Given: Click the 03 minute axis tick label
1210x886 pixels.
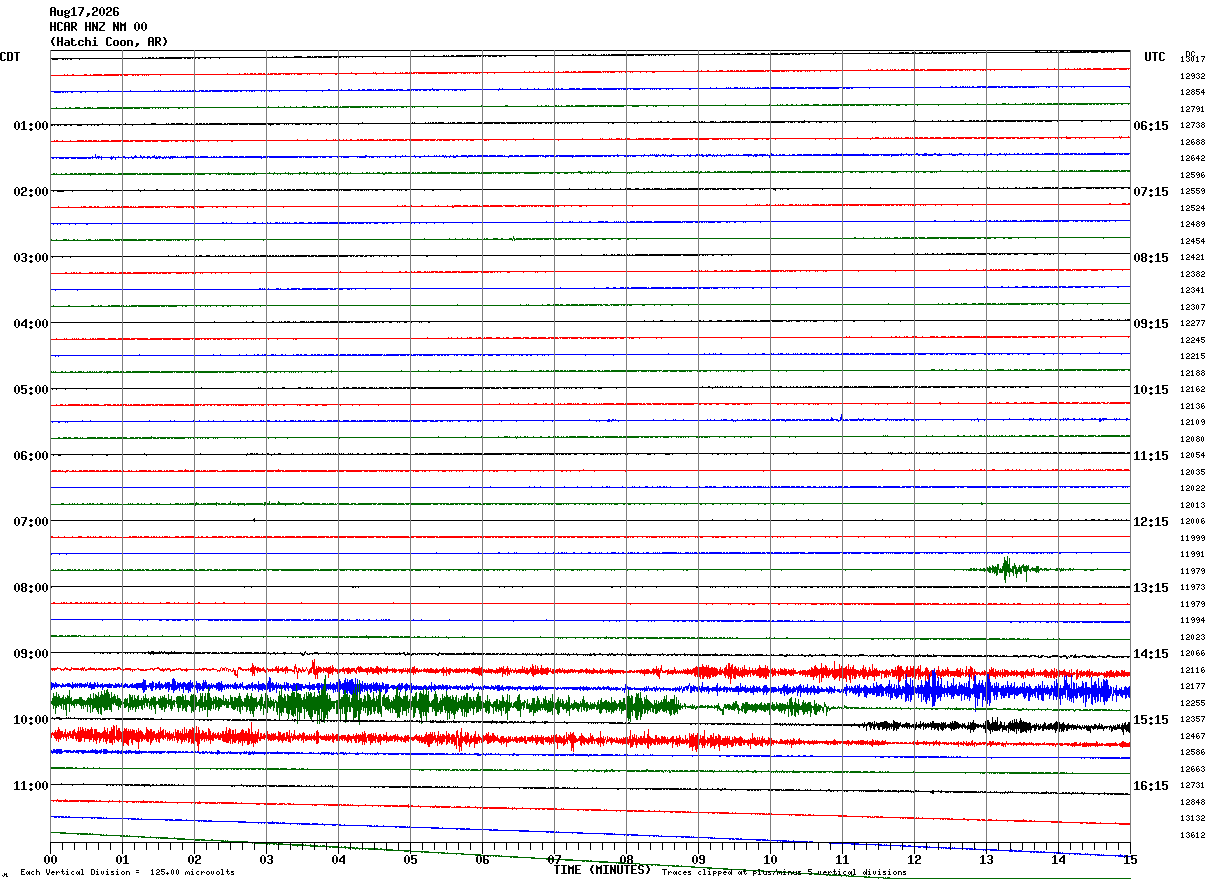Looking at the screenshot, I should coord(266,860).
